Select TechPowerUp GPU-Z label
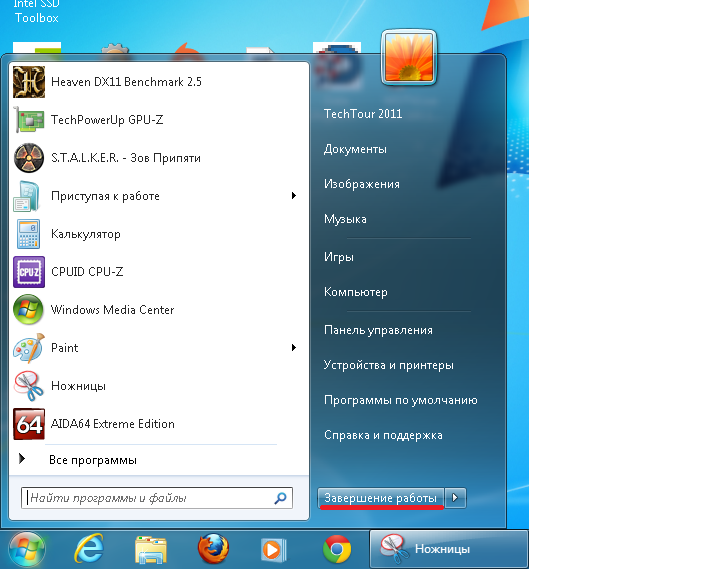Image resolution: width=716 pixels, height=569 pixels. [x=107, y=120]
